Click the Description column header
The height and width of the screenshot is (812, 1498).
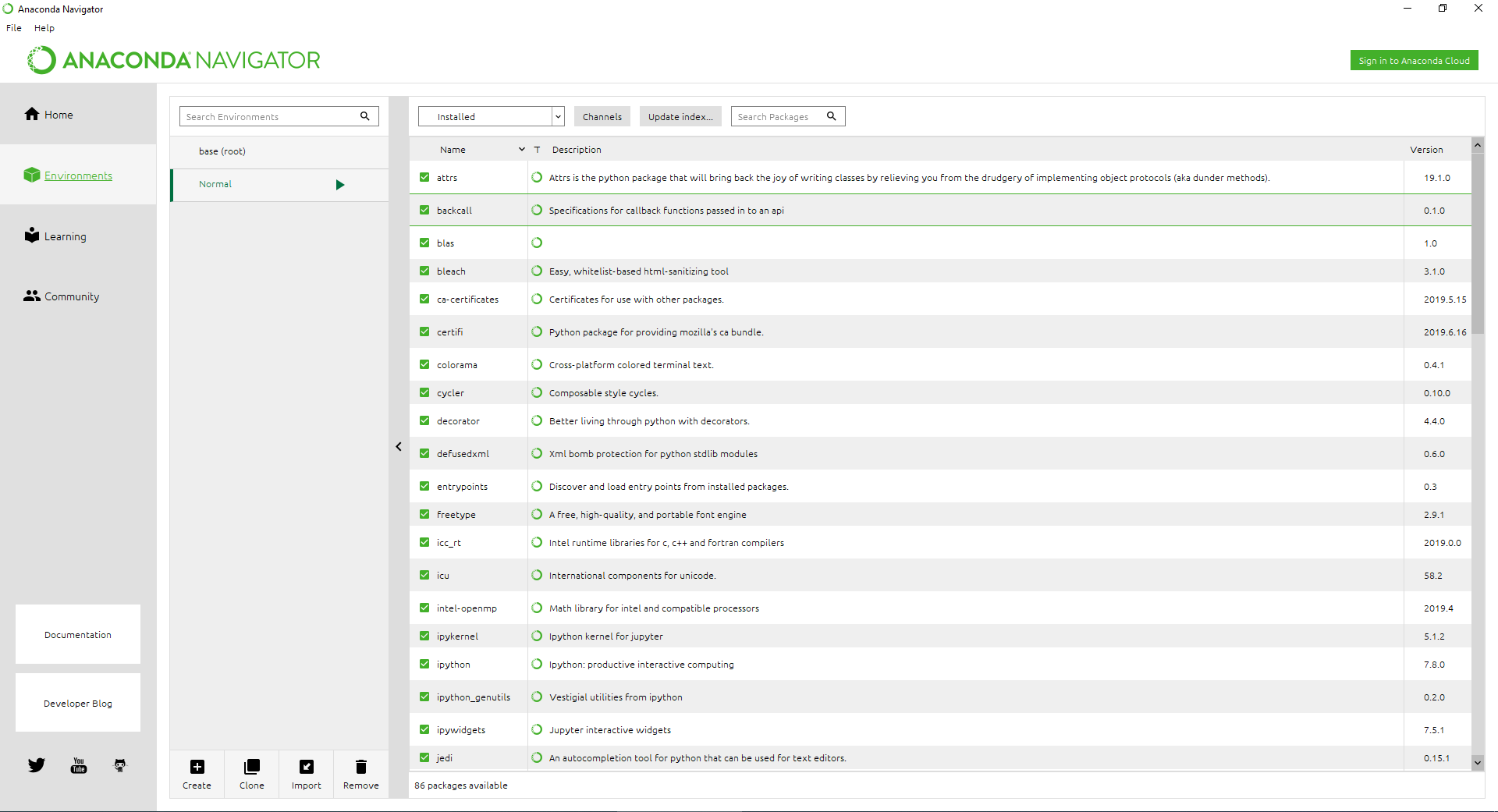577,150
